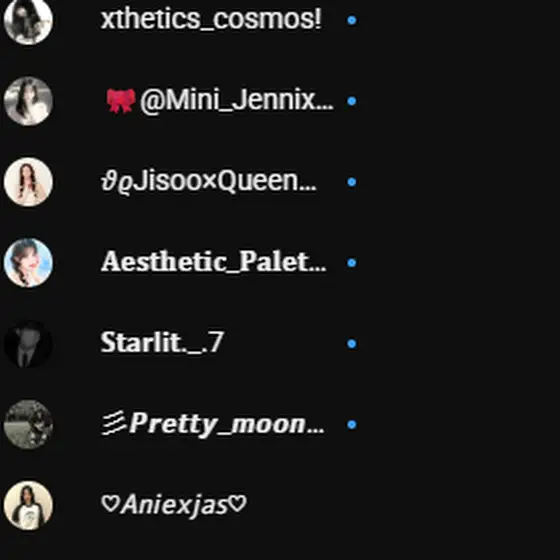Open the Starlit._.7 username

coord(162,342)
